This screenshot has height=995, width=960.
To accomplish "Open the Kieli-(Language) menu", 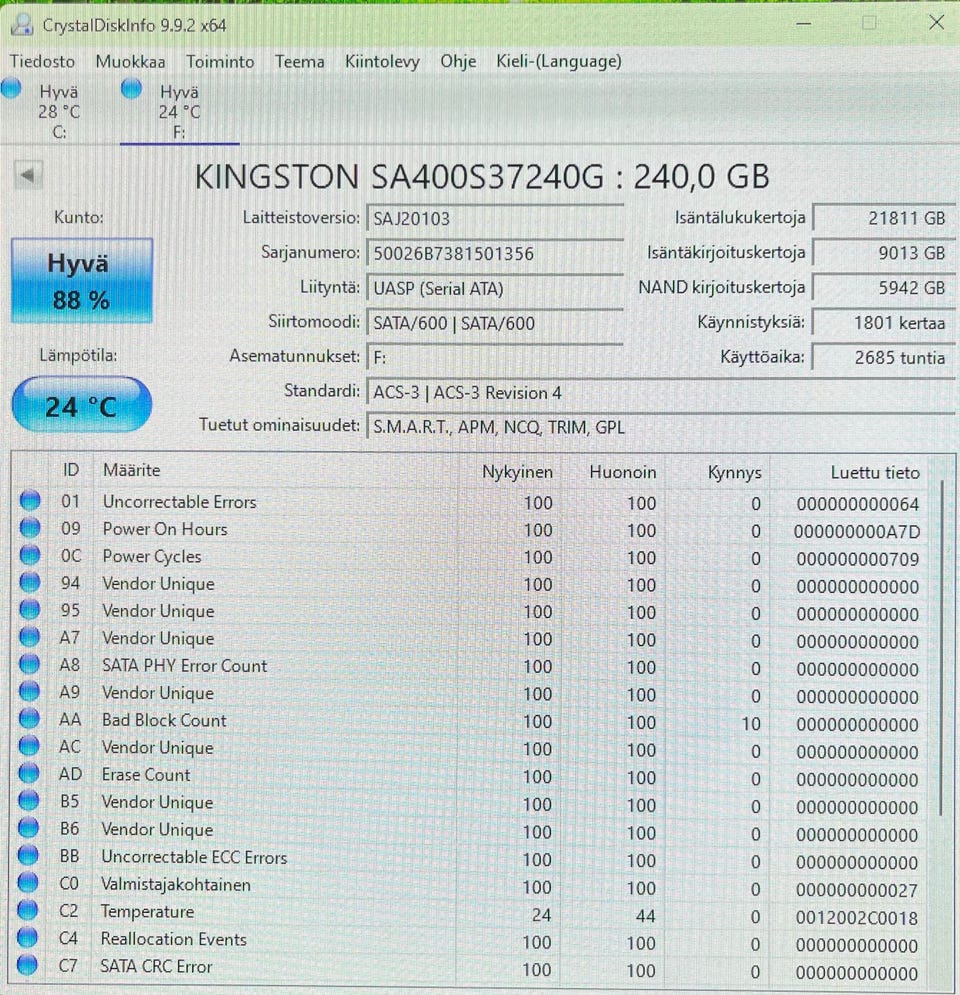I will pyautogui.click(x=558, y=62).
